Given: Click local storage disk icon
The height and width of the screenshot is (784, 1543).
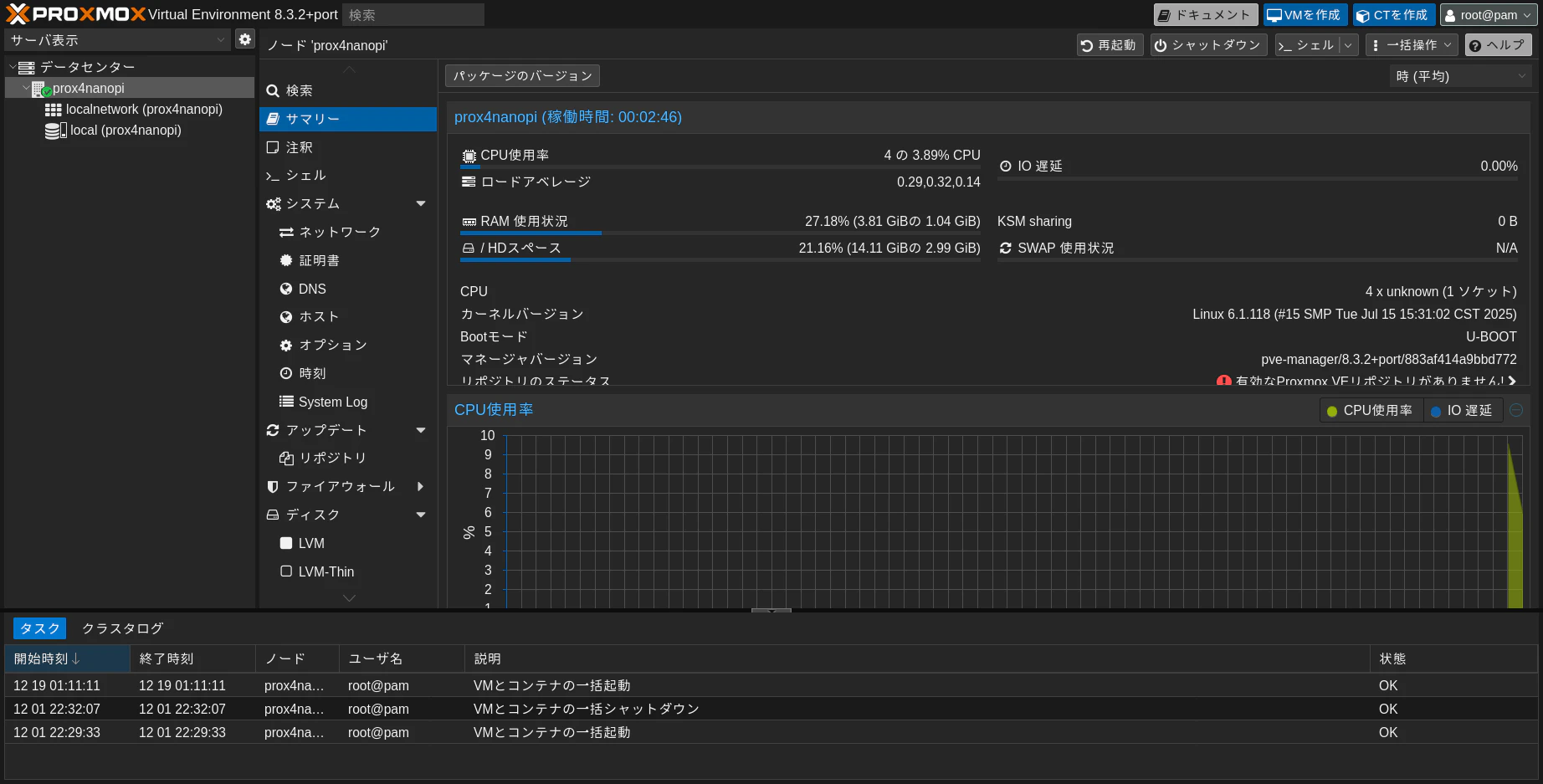Looking at the screenshot, I should point(55,131).
